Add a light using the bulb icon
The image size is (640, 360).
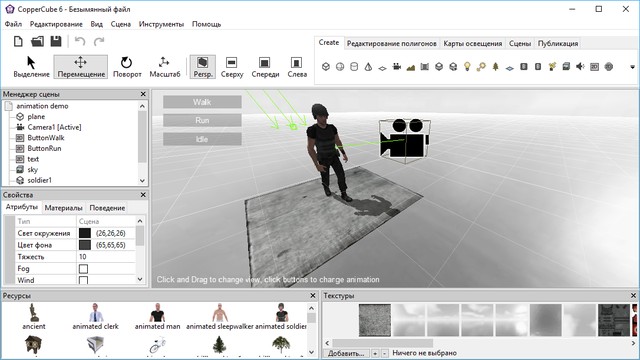click(467, 67)
